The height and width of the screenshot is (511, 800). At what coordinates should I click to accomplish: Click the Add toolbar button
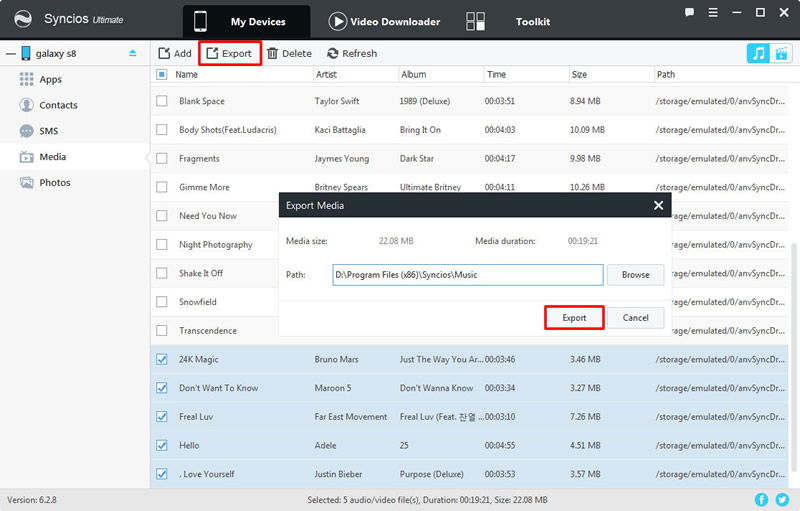tap(175, 54)
